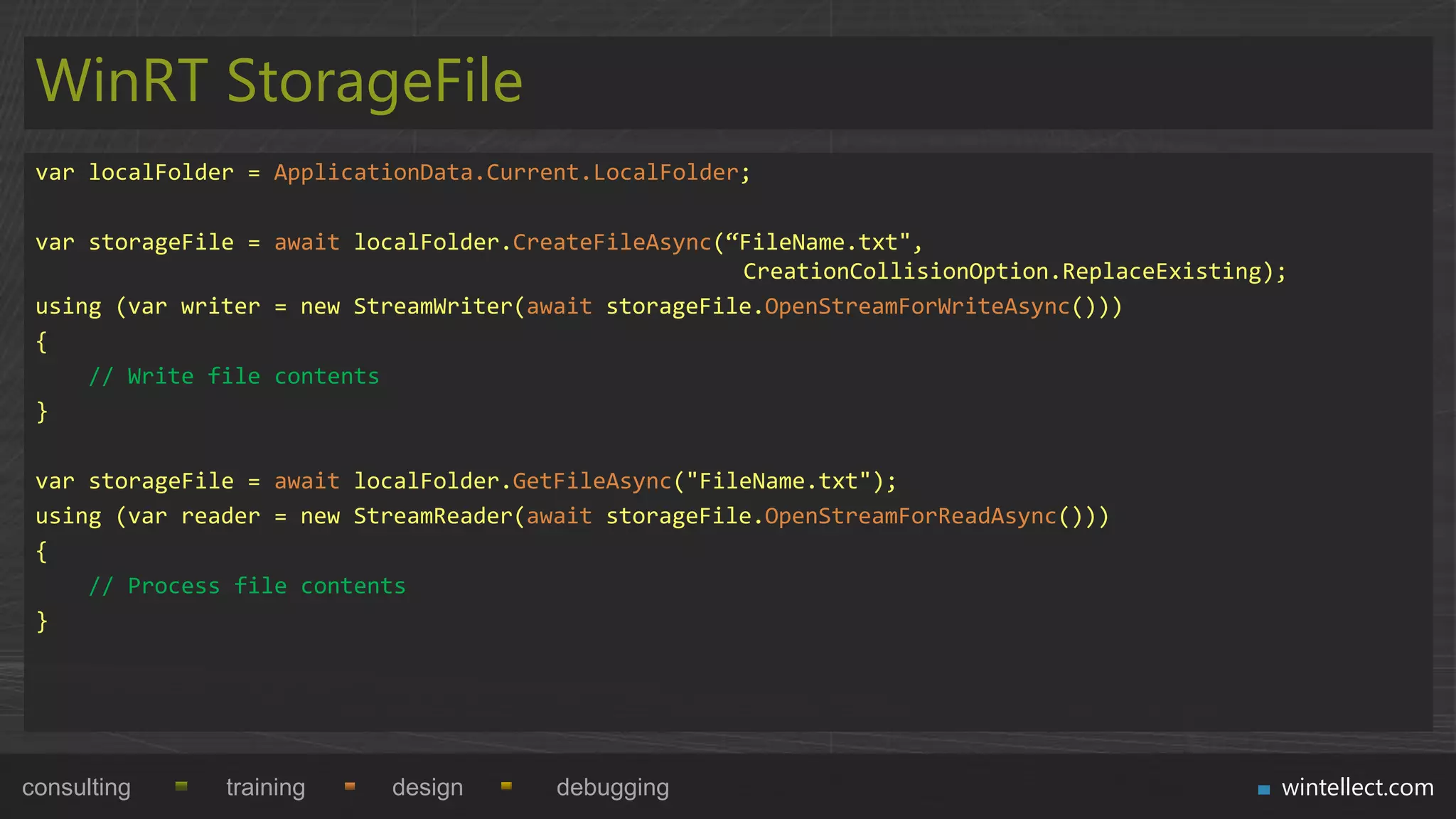This screenshot has width=1456, height=819.
Task: Click the blue square before wintellect.com
Action: 1263,789
